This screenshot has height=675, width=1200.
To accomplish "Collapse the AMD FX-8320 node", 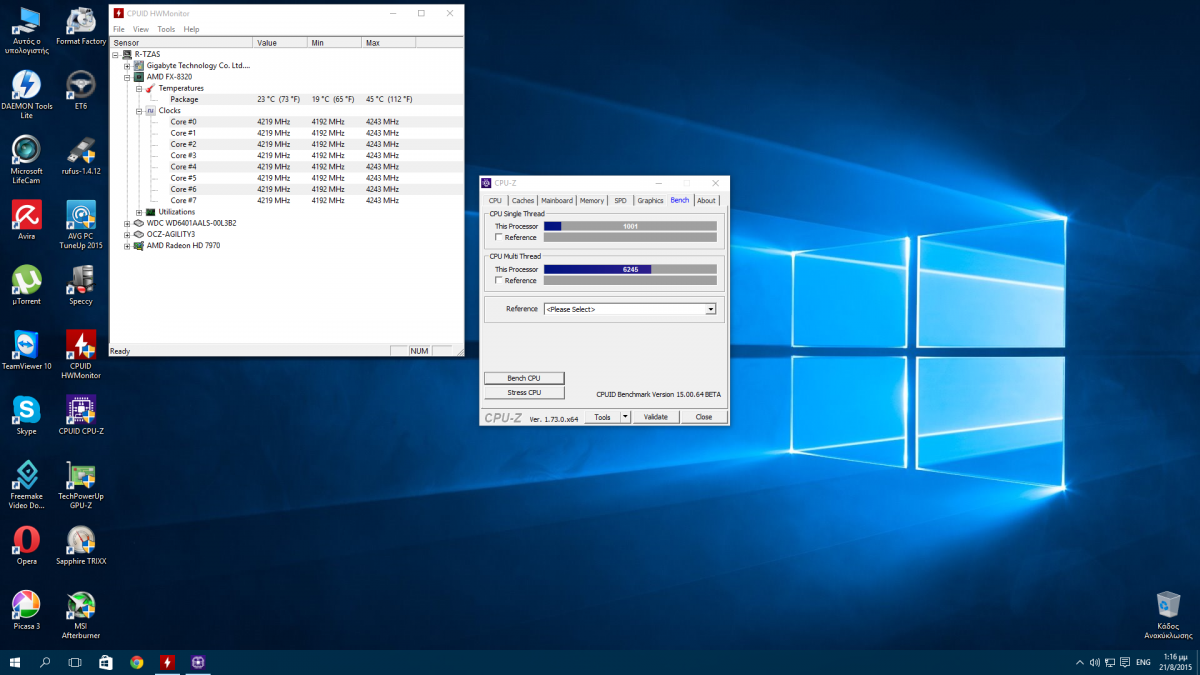I will click(x=127, y=76).
